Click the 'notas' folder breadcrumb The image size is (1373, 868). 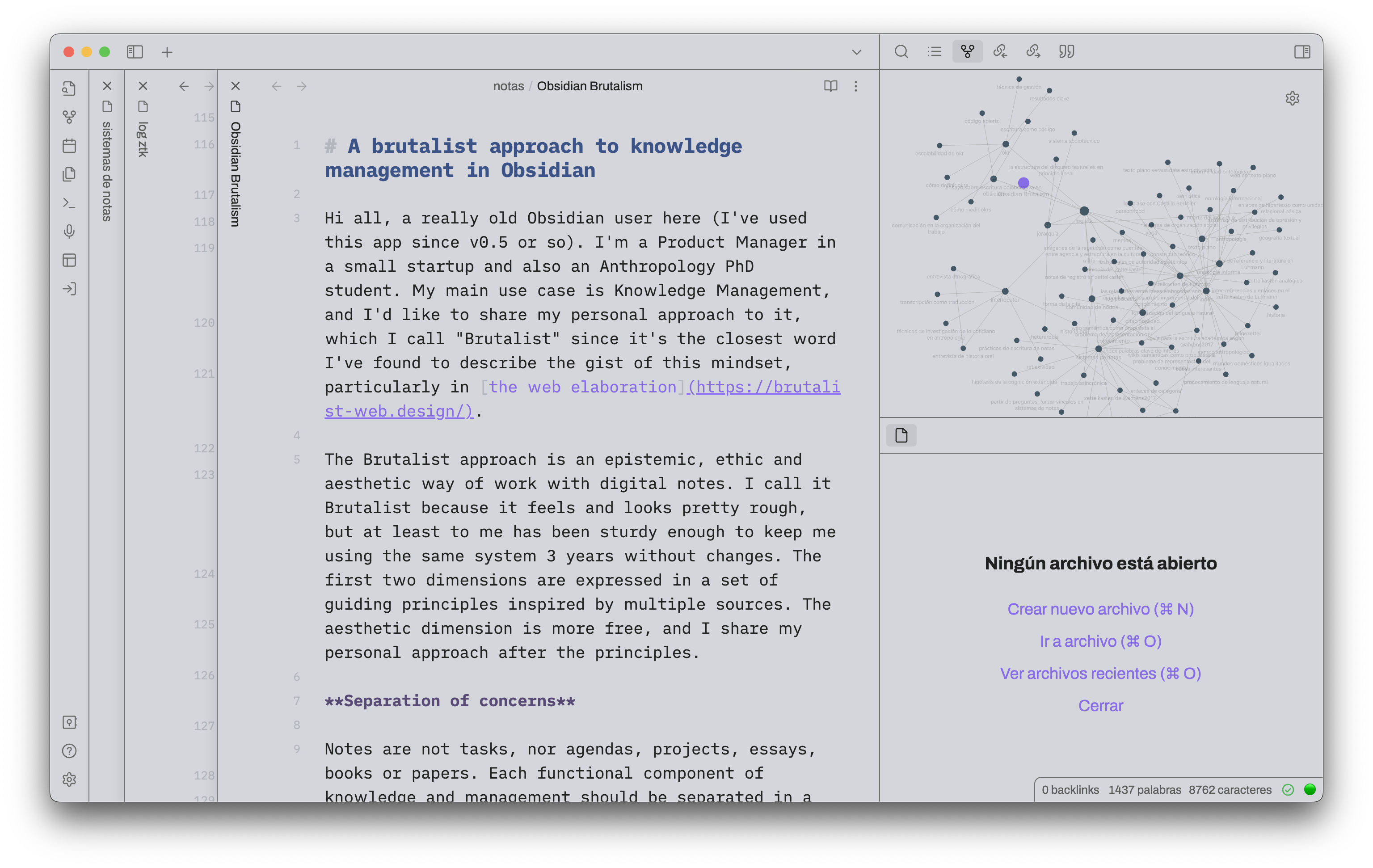point(508,86)
